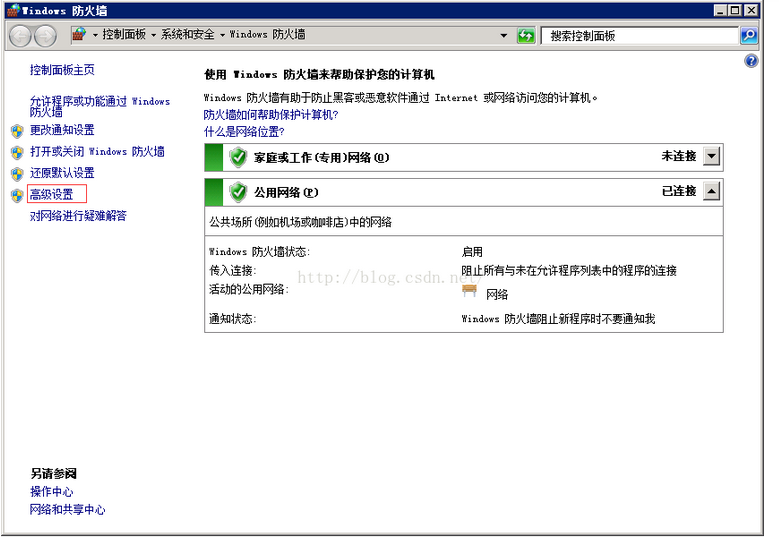This screenshot has width=779, height=542.
Task: Expand the 家庭或工作(专用)网络 section arrow
Action: point(711,156)
